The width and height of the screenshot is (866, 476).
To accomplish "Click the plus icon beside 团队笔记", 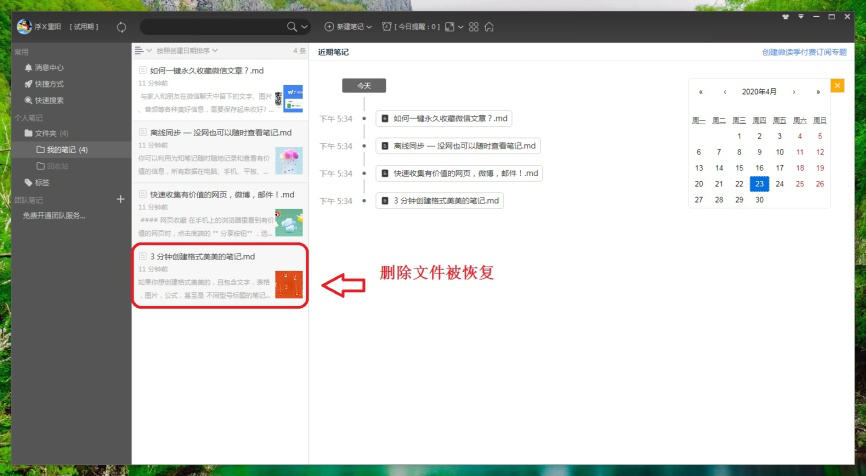I will tap(120, 199).
